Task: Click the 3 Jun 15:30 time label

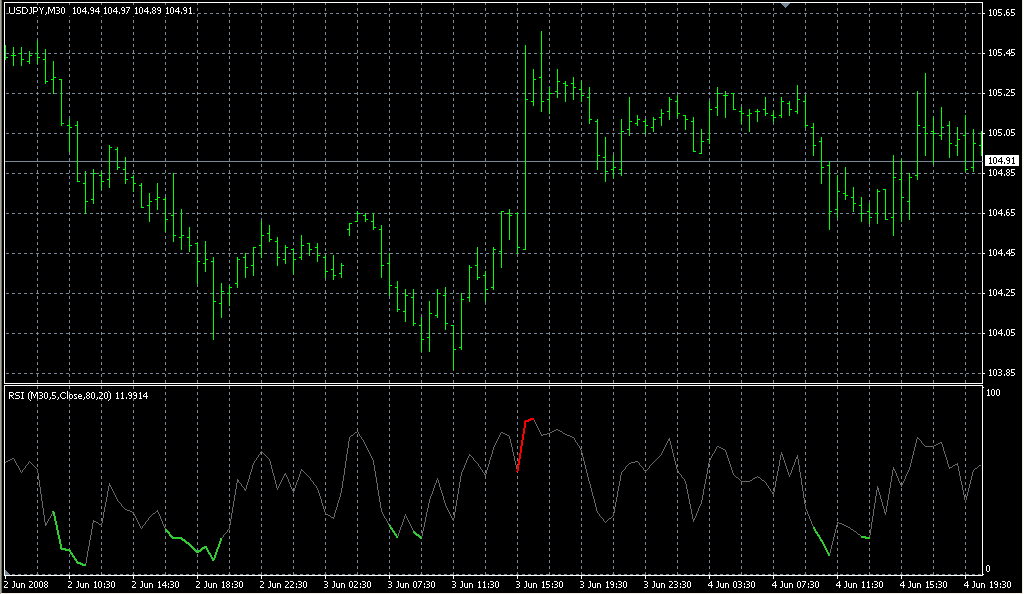Action: [x=541, y=584]
